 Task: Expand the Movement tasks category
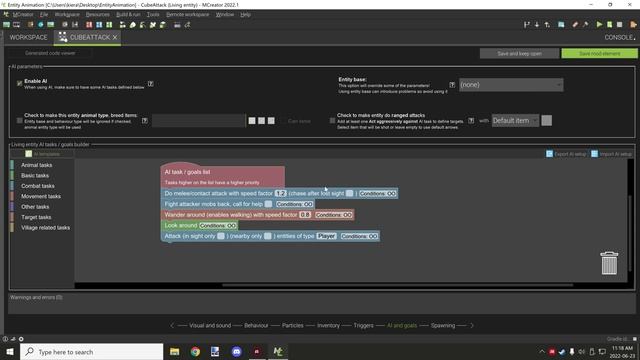[x=41, y=196]
